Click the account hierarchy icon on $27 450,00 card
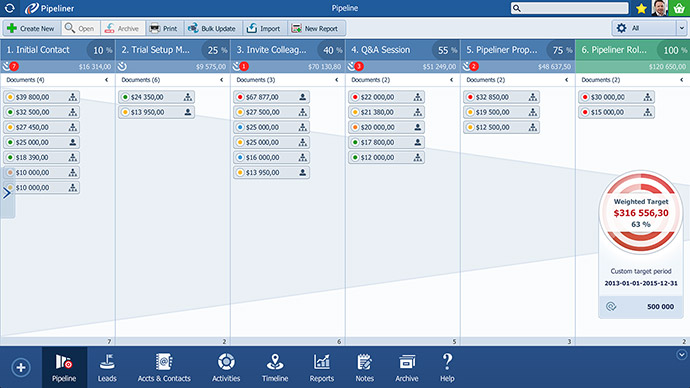This screenshot has width=690, height=388. 73,127
